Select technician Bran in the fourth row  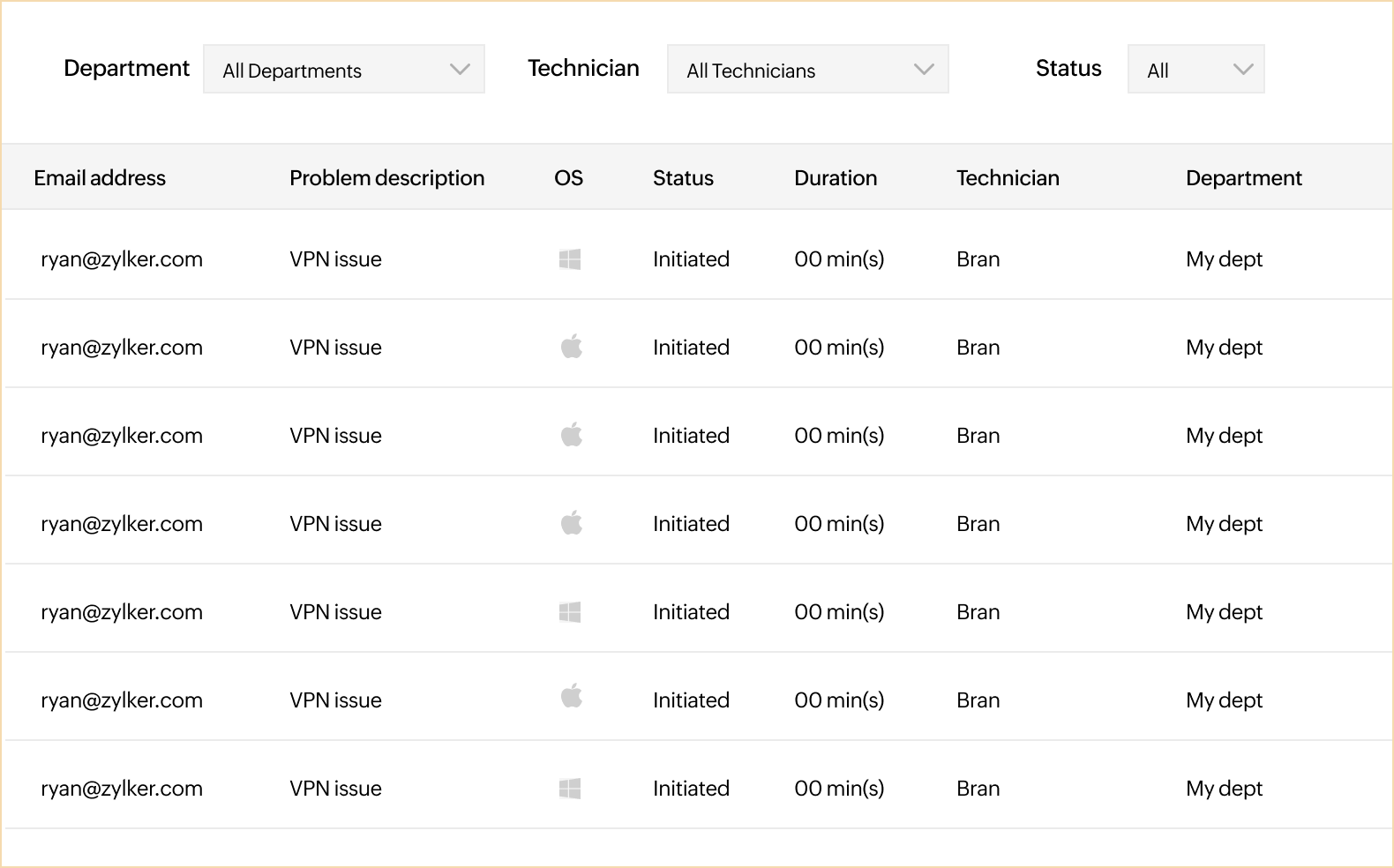click(x=978, y=524)
